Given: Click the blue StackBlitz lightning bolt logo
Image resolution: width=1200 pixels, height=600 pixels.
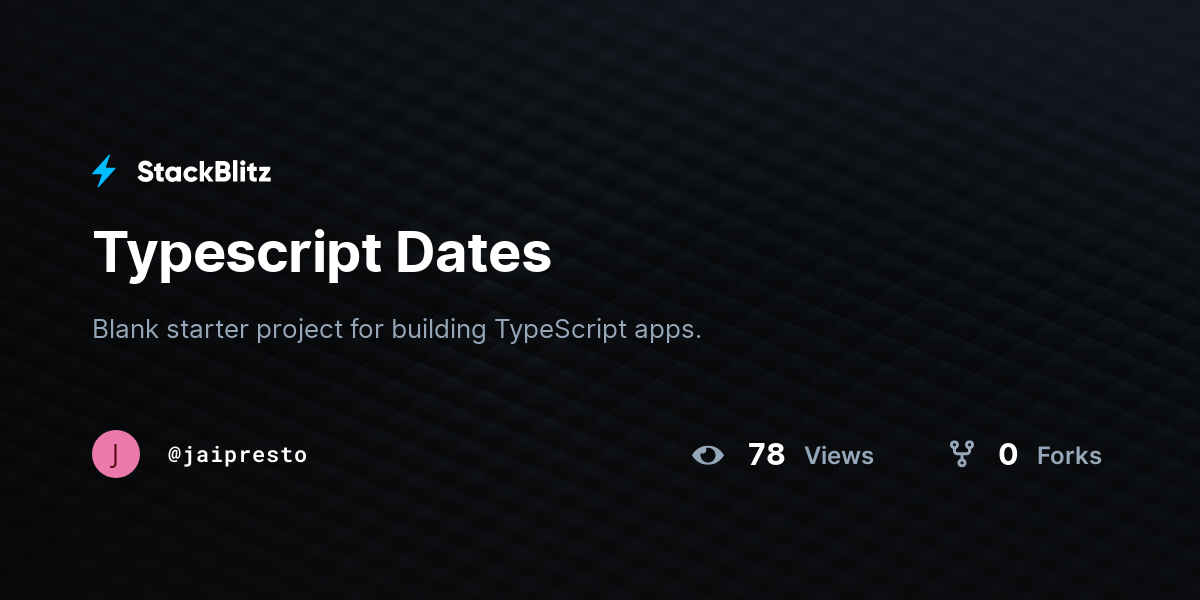Looking at the screenshot, I should tap(104, 172).
